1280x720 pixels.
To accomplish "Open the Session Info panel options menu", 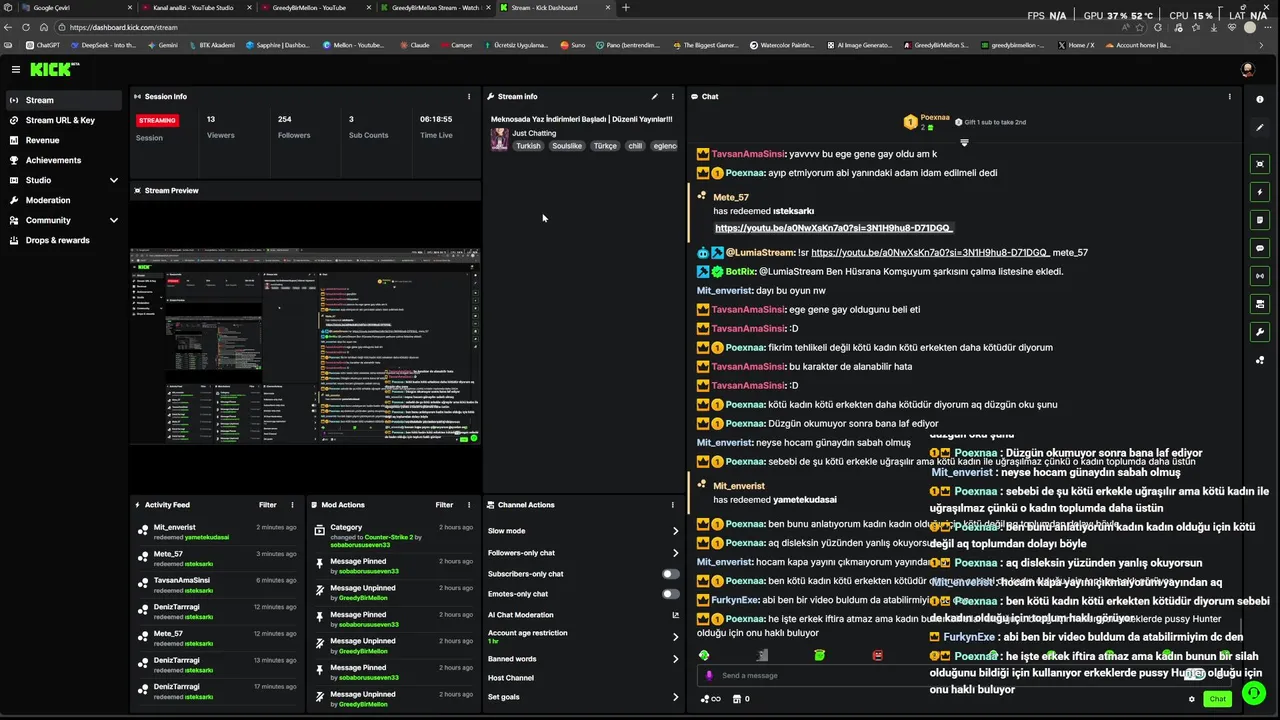I will (x=469, y=97).
